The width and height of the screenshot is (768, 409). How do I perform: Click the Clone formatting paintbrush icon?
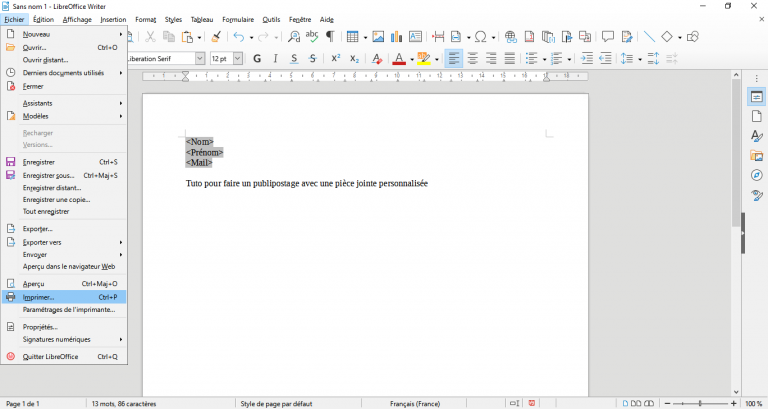coord(216,37)
